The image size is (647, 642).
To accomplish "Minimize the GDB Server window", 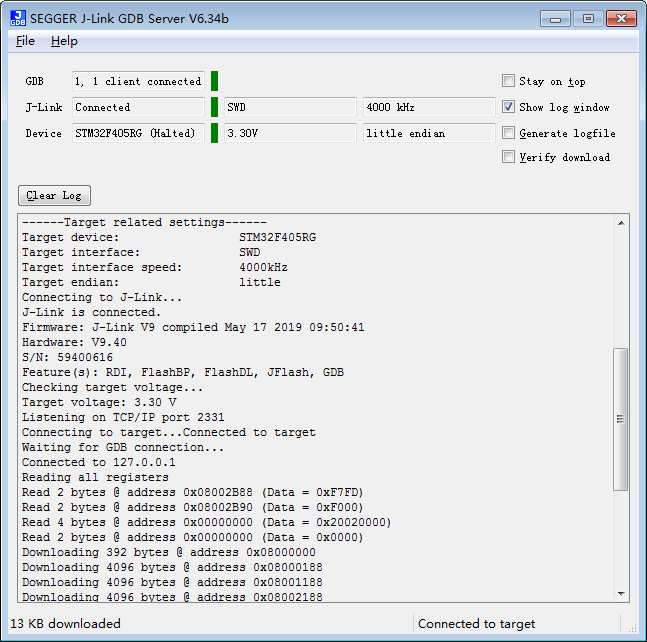I will click(x=555, y=19).
